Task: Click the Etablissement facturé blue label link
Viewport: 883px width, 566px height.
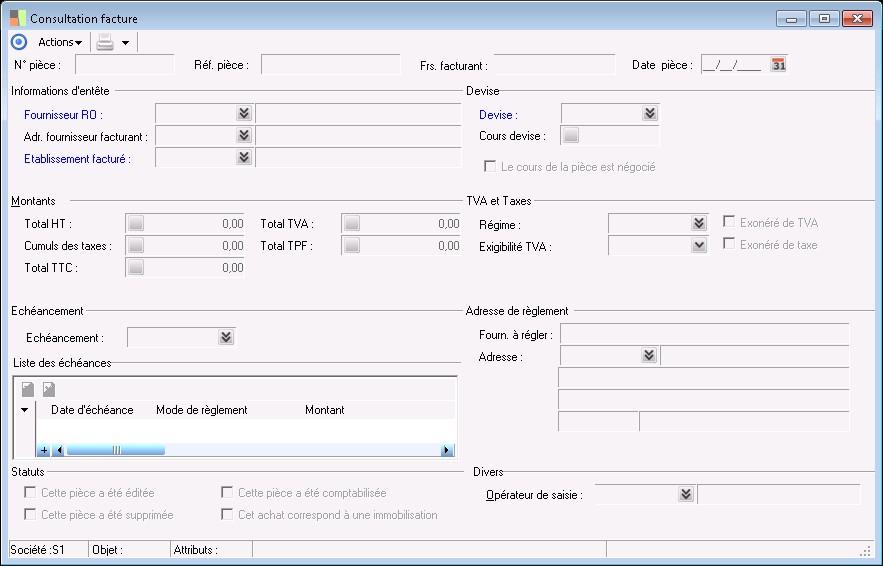Action: pyautogui.click(x=77, y=159)
